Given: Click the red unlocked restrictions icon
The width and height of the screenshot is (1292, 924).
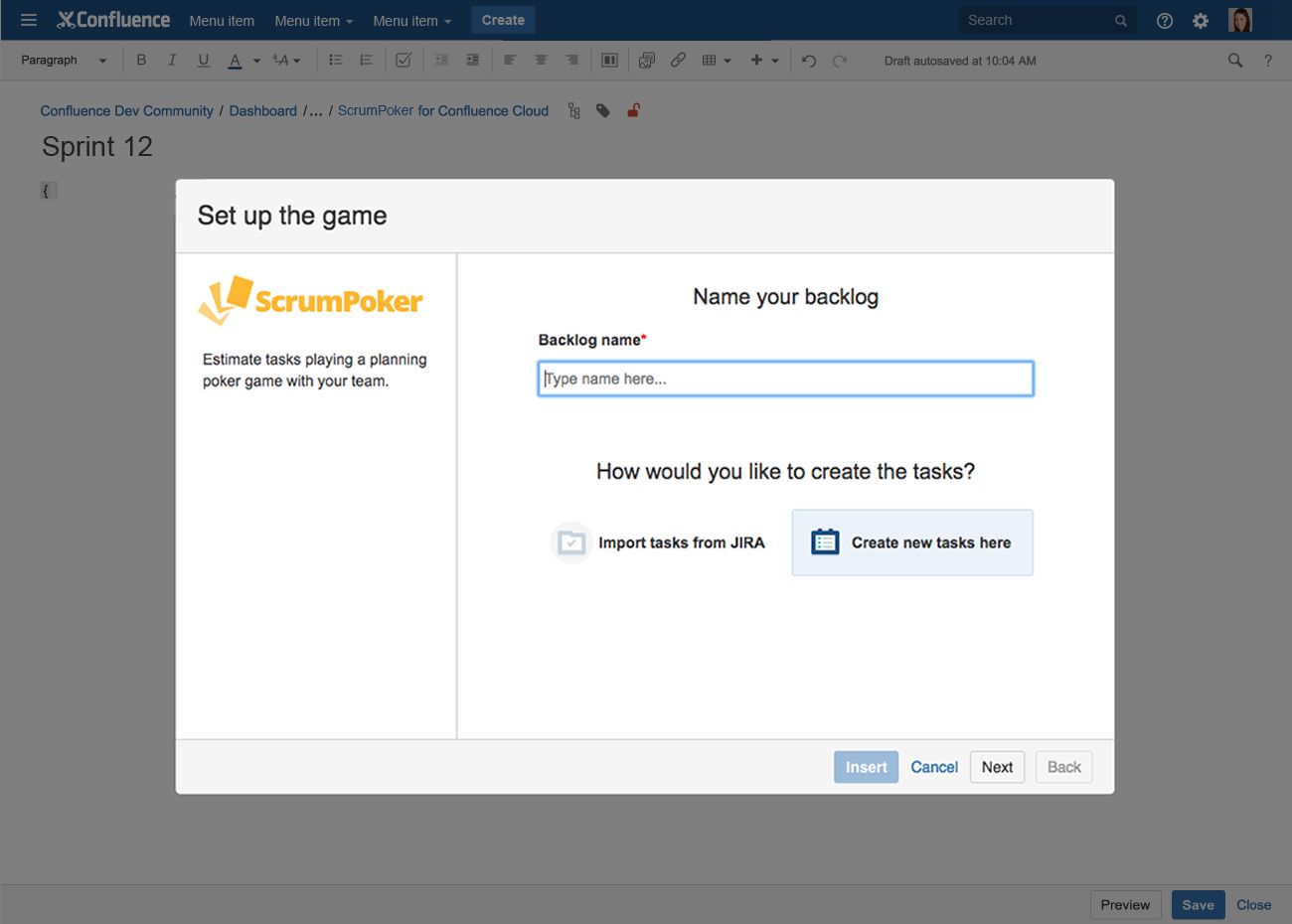Looking at the screenshot, I should (x=633, y=110).
